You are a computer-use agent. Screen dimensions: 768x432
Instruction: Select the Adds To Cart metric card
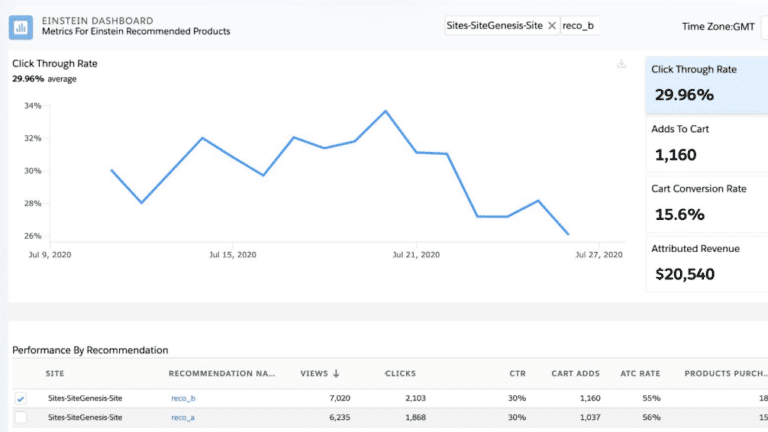tap(706, 144)
